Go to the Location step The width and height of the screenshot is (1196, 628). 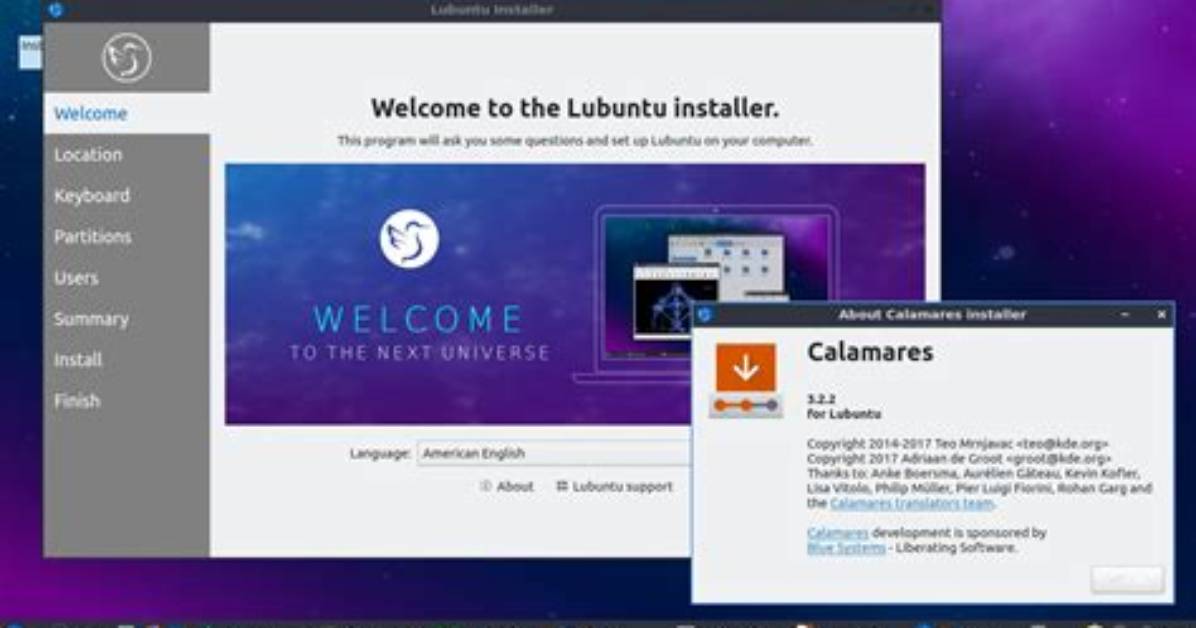point(127,155)
